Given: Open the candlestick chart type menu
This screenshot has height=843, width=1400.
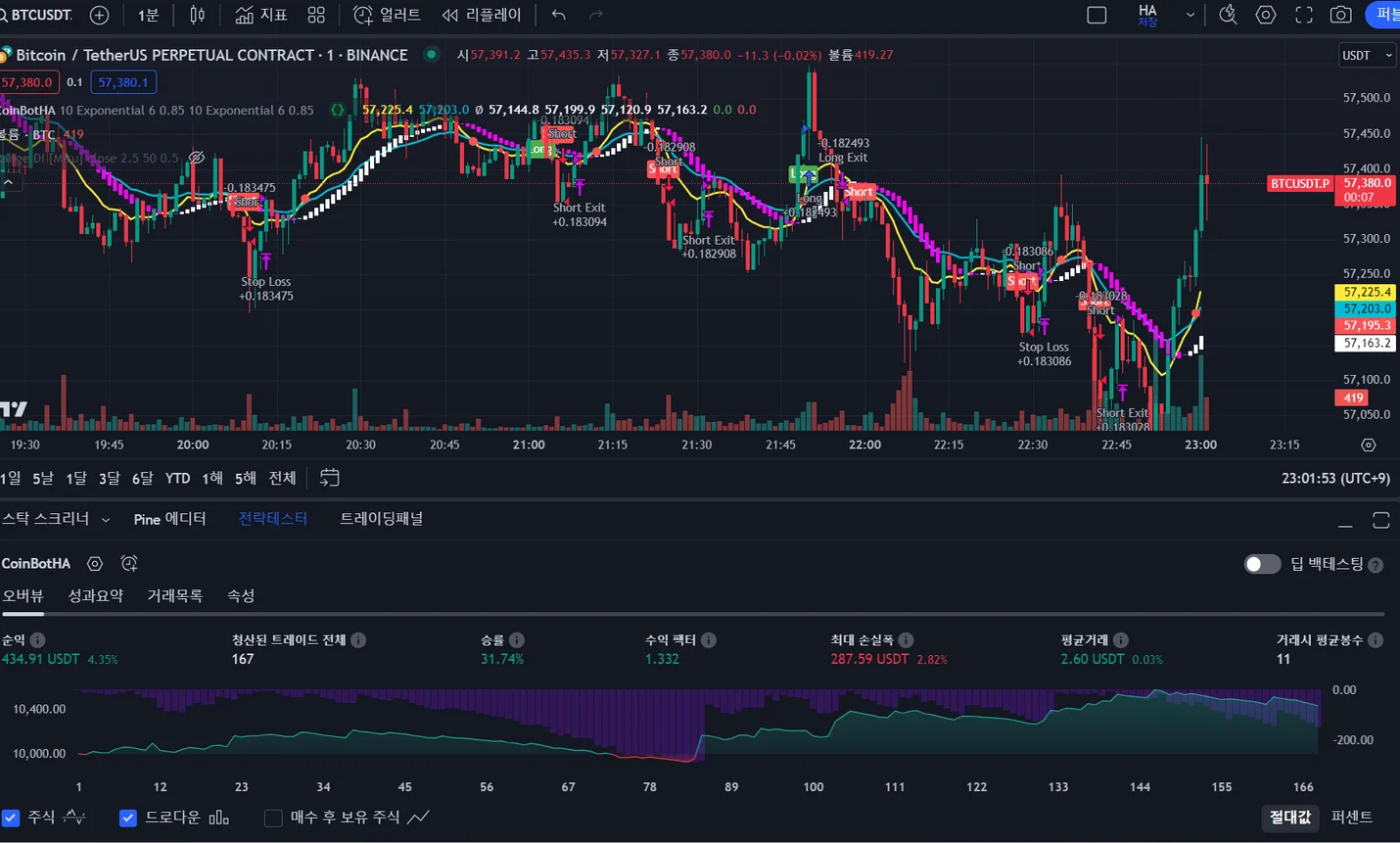Looking at the screenshot, I should (x=198, y=15).
